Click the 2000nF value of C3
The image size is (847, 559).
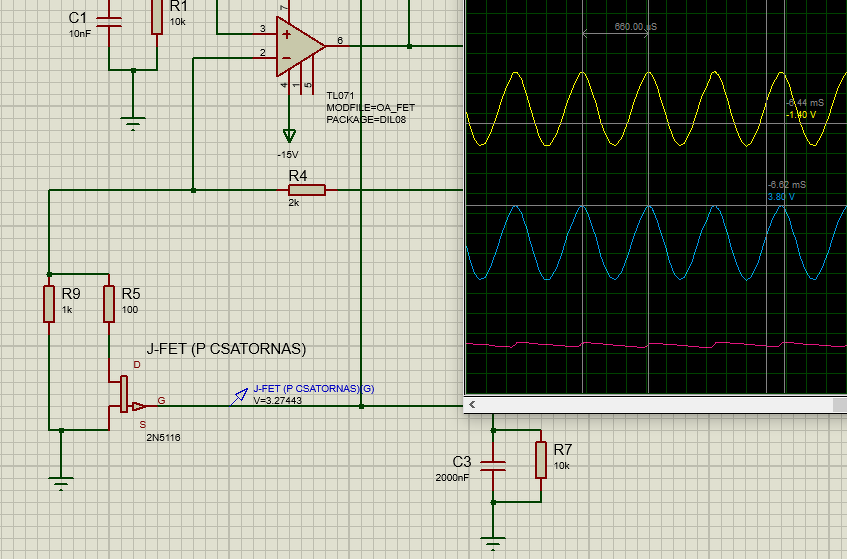(x=452, y=477)
